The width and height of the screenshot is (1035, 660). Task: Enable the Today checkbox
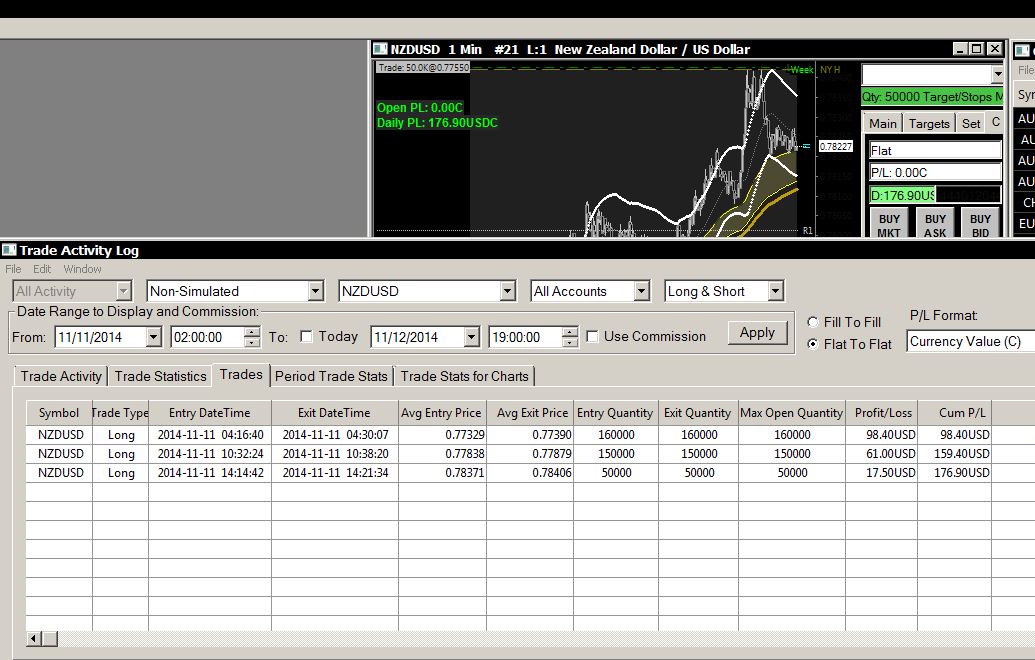coord(306,337)
